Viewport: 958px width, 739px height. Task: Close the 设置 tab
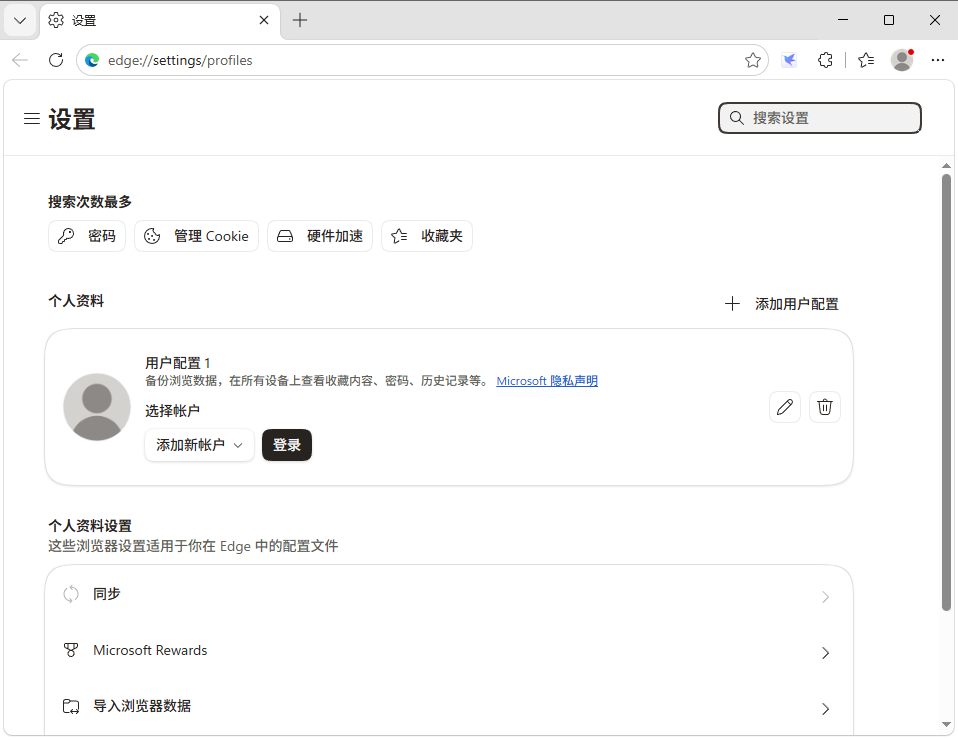(264, 20)
